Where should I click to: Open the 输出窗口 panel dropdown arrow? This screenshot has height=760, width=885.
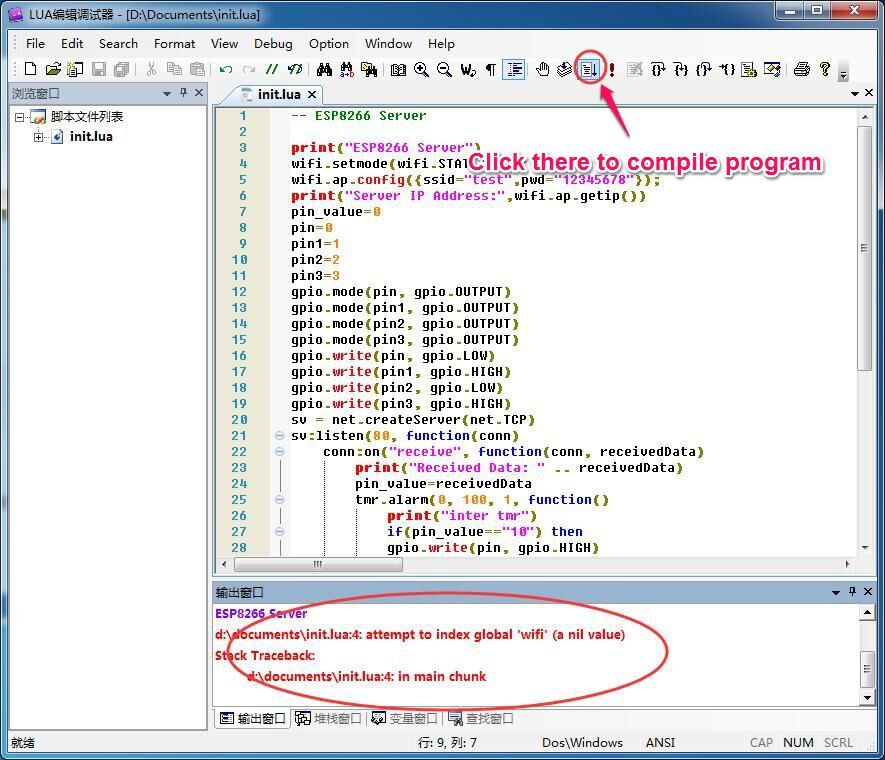(836, 592)
